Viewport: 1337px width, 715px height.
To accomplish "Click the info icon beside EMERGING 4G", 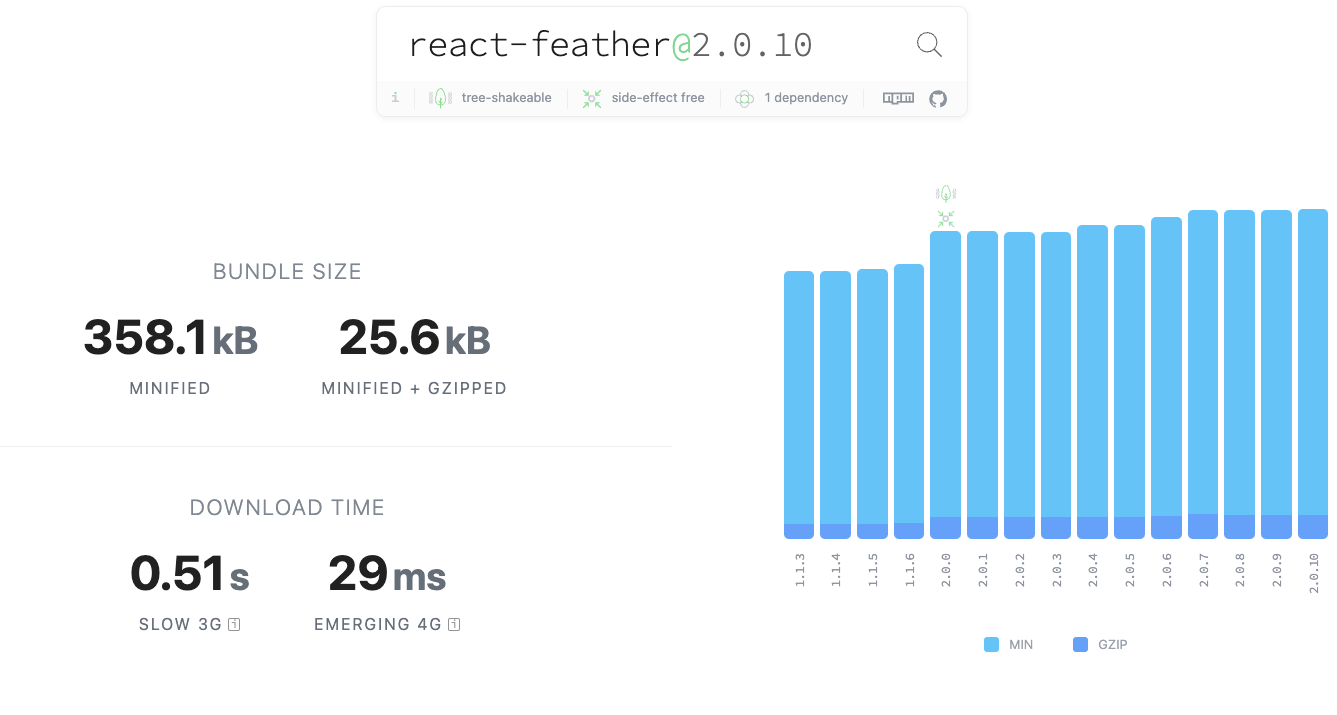I will click(454, 625).
